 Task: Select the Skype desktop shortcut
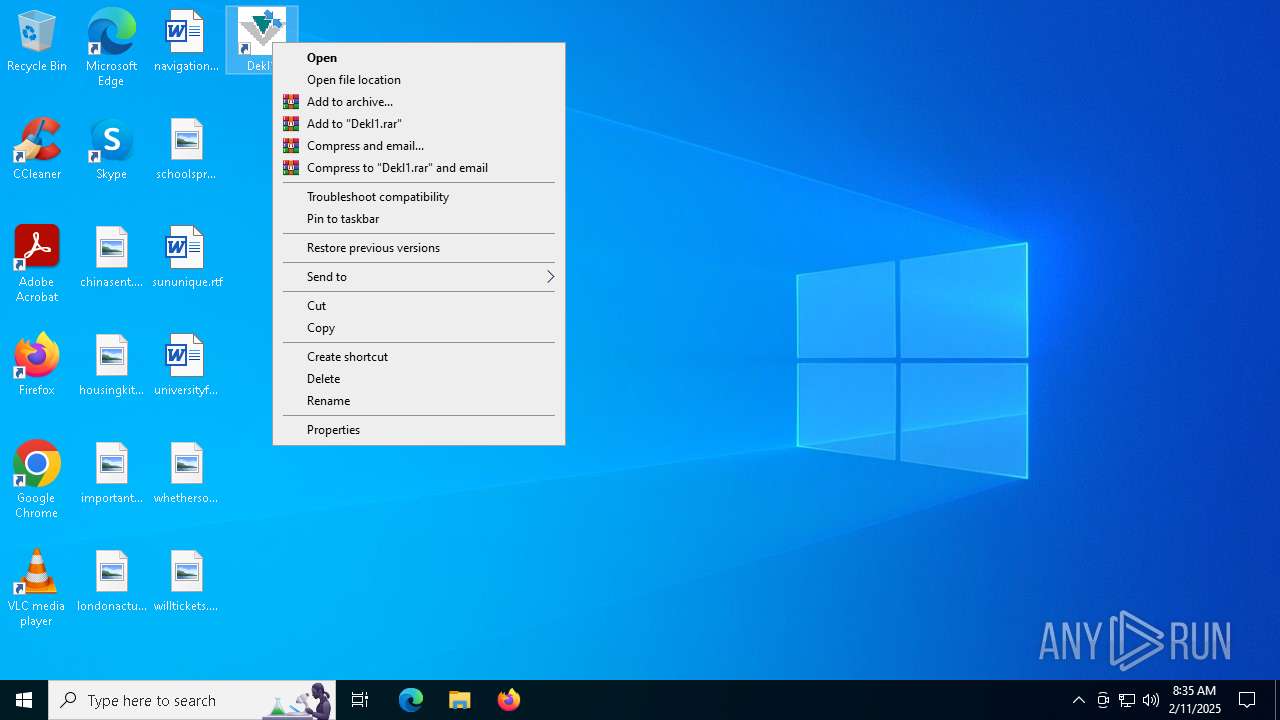click(x=111, y=150)
